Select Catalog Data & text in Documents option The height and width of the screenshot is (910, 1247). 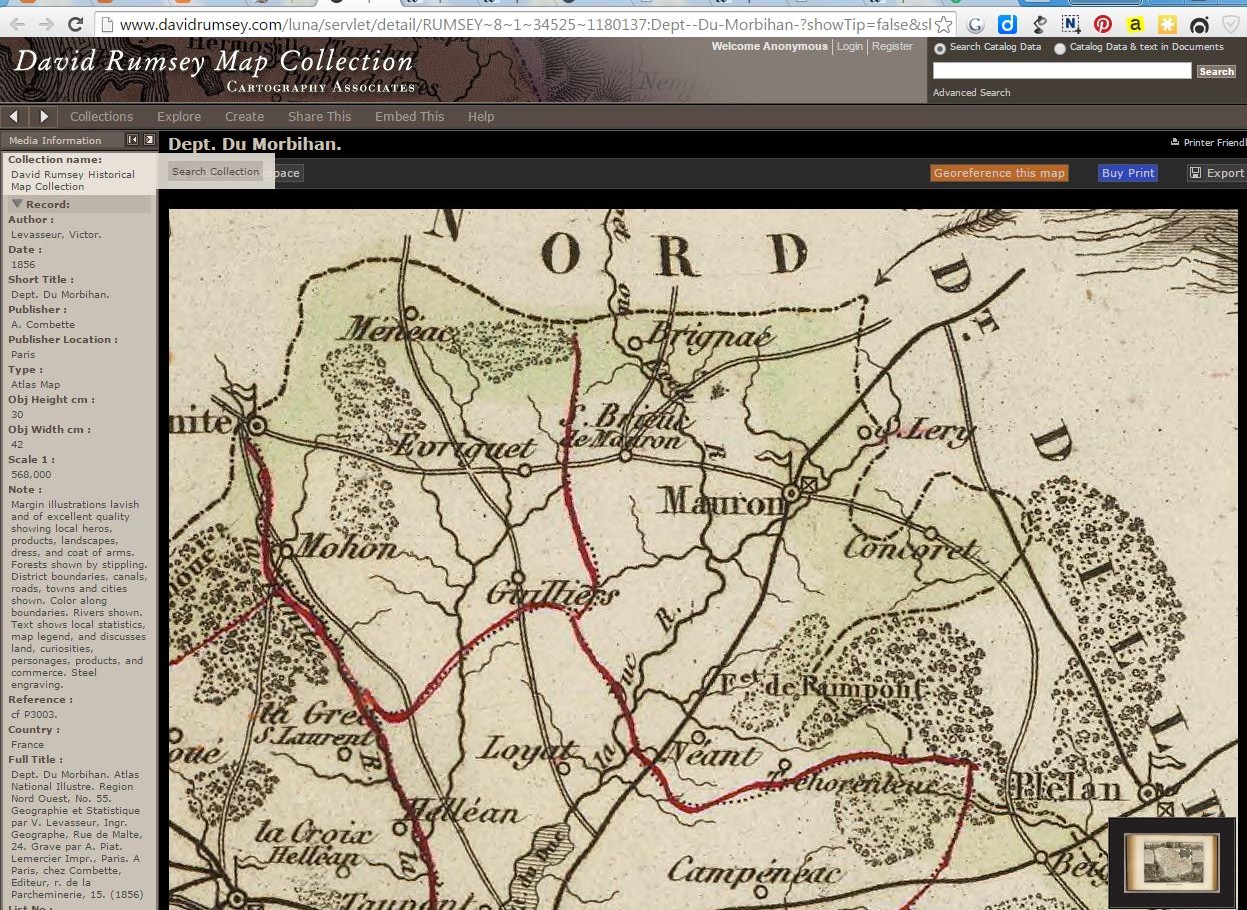(1060, 48)
